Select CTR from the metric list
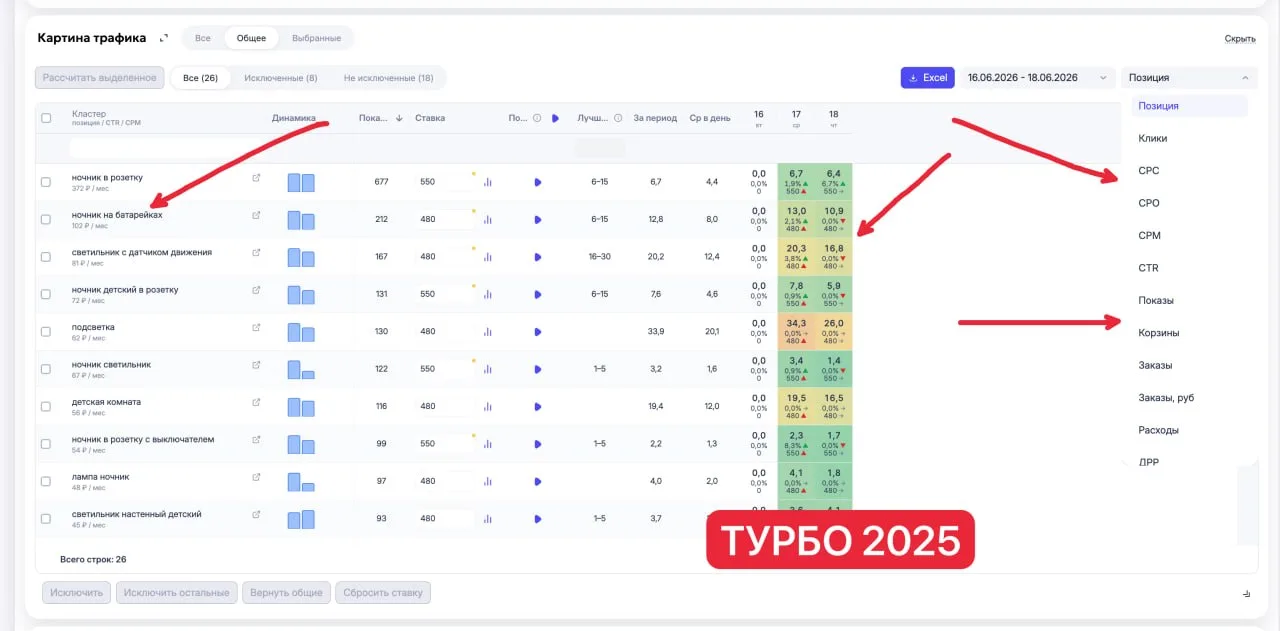Image resolution: width=1280 pixels, height=631 pixels. [1148, 268]
